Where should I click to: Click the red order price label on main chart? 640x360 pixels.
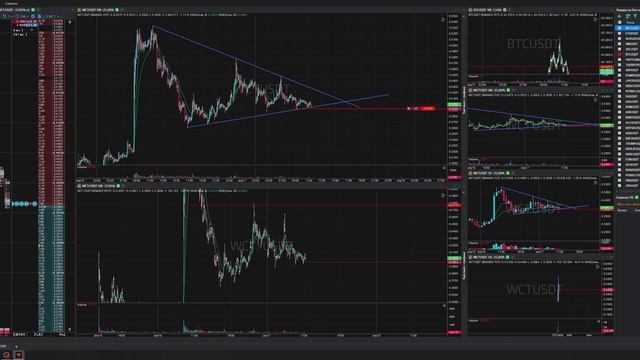click(428, 109)
